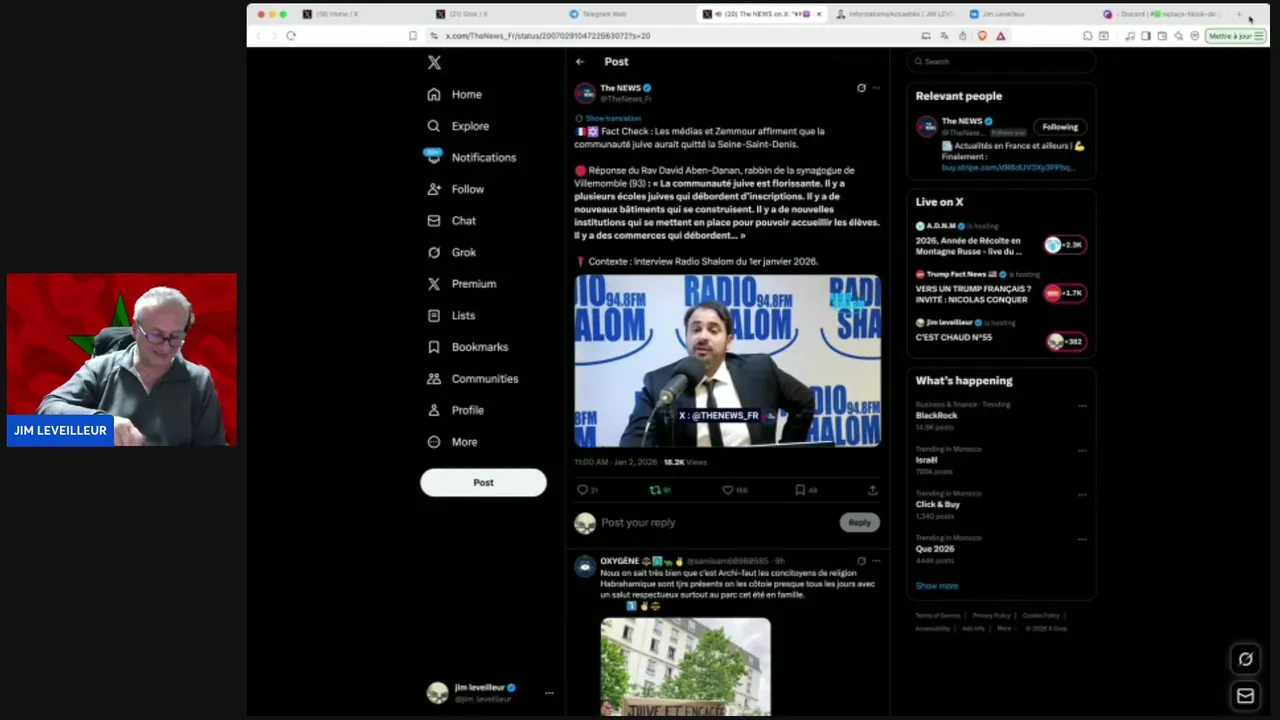Image resolution: width=1280 pixels, height=720 pixels.
Task: Open Home in the X sidebar
Action: tap(455, 94)
